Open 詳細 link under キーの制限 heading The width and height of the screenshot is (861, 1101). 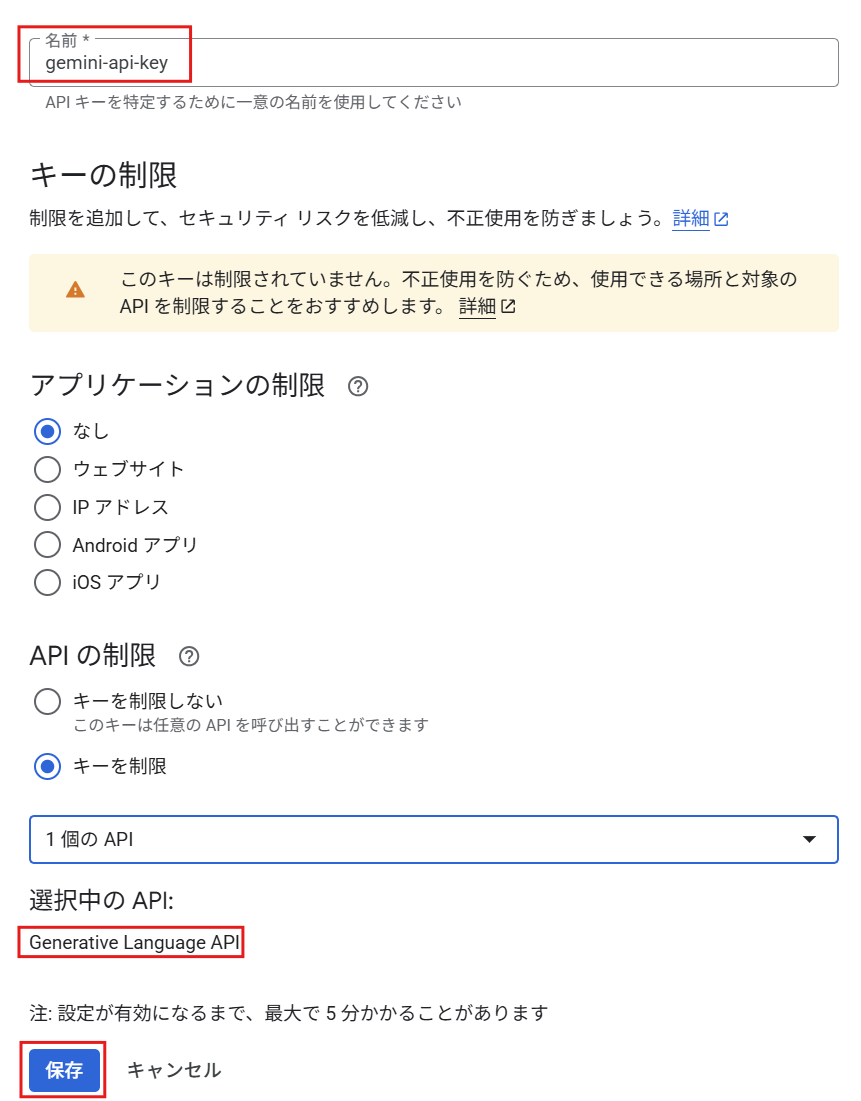[691, 219]
